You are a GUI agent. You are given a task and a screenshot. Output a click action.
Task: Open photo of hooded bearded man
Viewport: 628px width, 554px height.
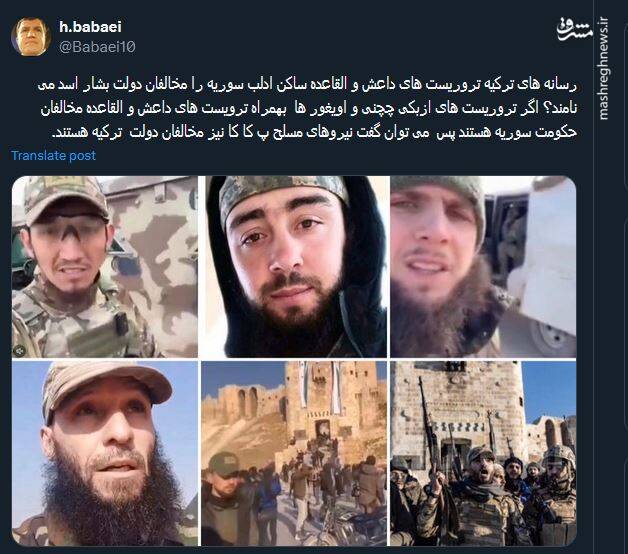pos(294,267)
